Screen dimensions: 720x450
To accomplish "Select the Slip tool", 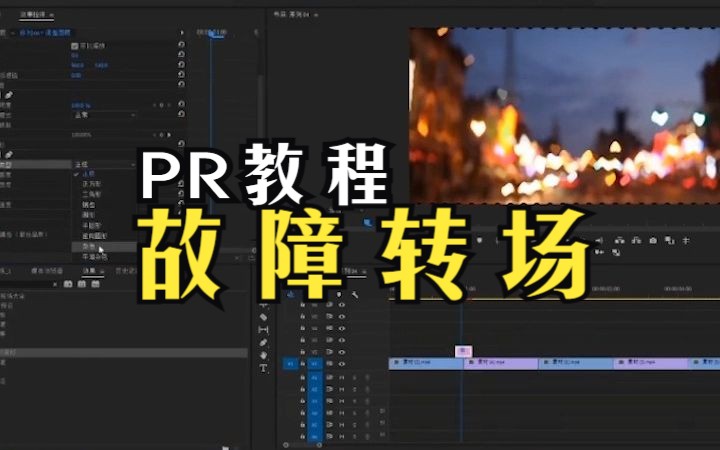I will (x=264, y=329).
